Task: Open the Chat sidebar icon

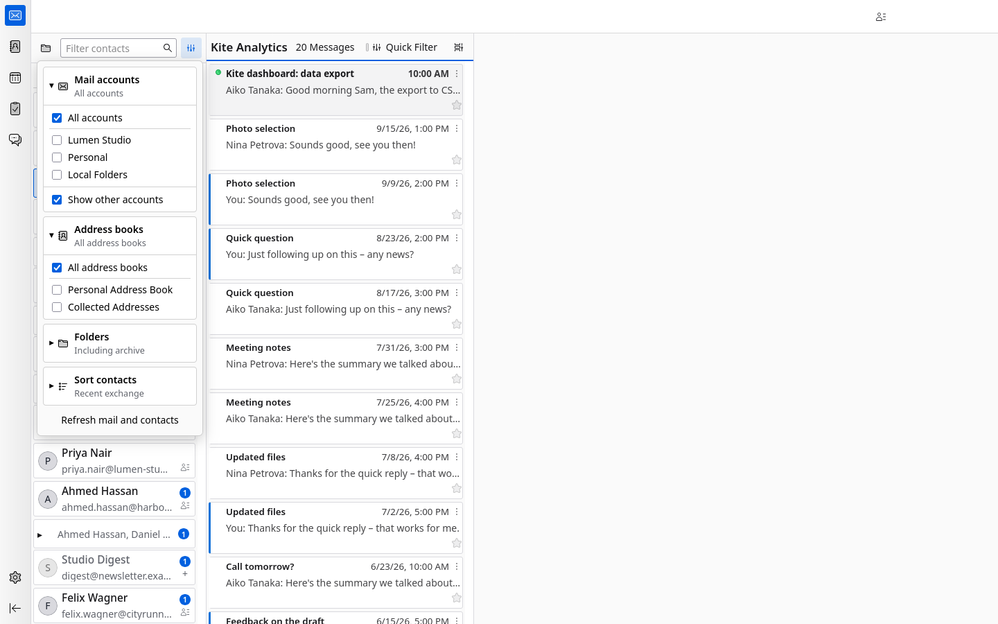Action: click(15, 140)
